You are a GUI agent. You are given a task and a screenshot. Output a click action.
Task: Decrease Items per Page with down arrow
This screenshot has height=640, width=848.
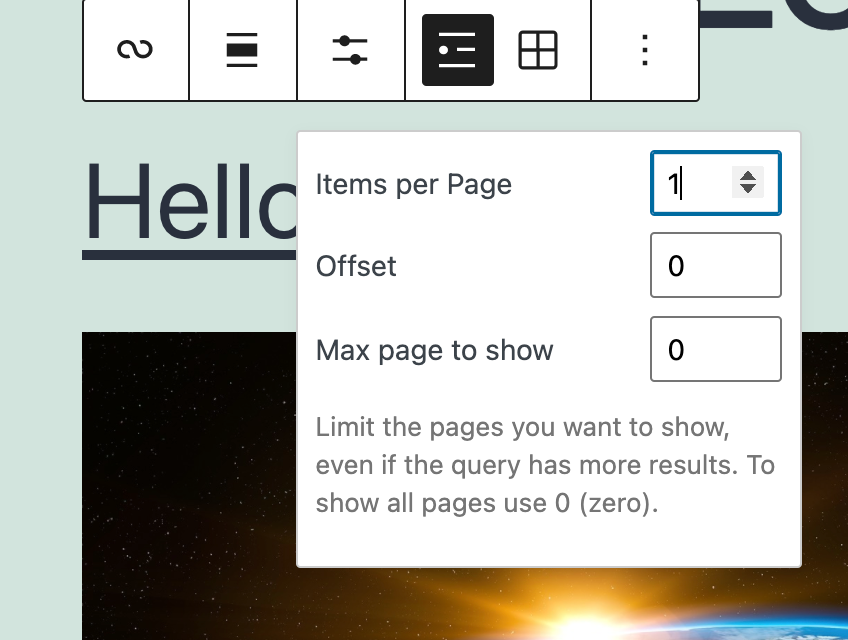(747, 189)
